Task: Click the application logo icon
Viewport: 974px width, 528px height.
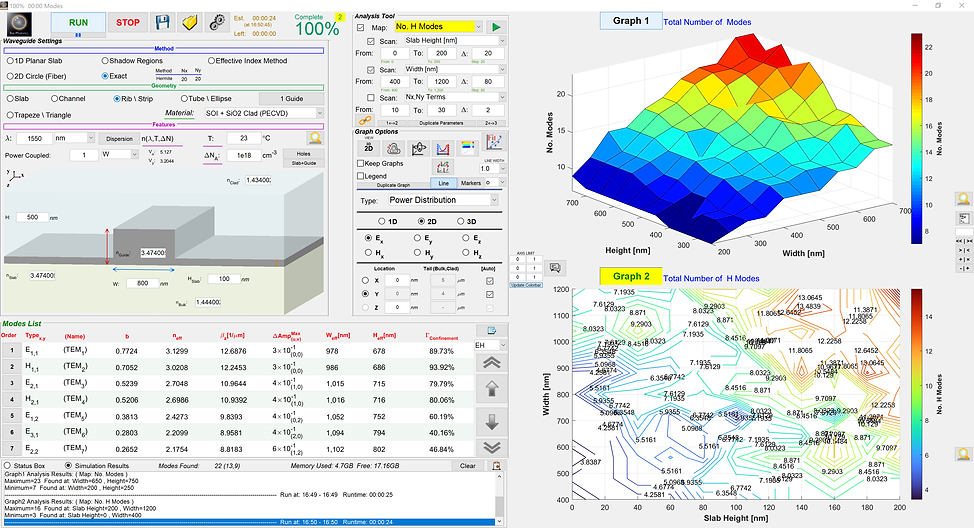Action: [19, 24]
